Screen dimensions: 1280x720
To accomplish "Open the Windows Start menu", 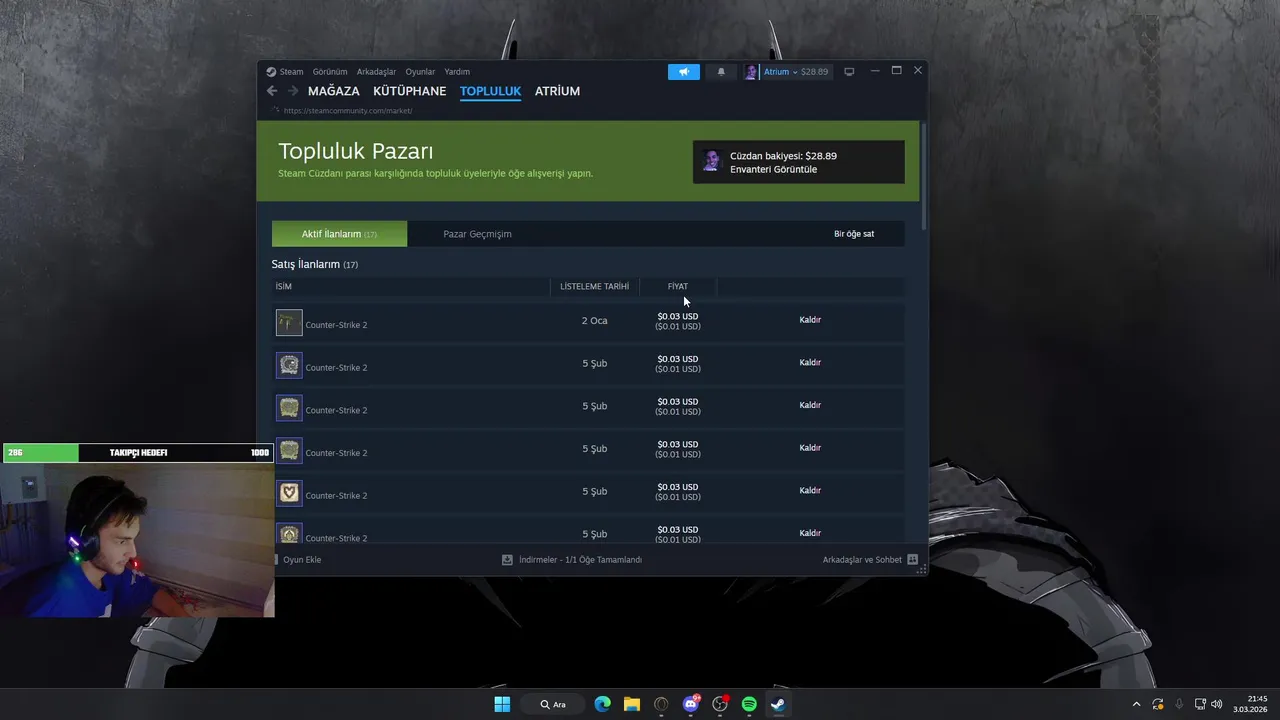I will point(502,704).
